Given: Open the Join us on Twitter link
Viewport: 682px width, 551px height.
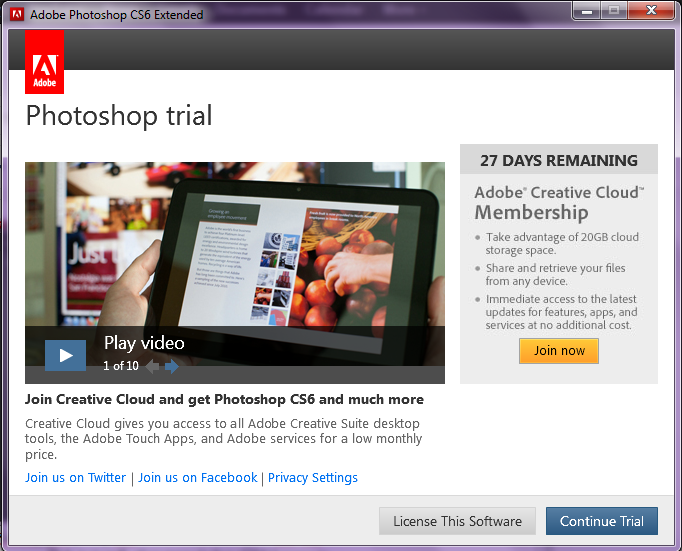Looking at the screenshot, I should (75, 478).
